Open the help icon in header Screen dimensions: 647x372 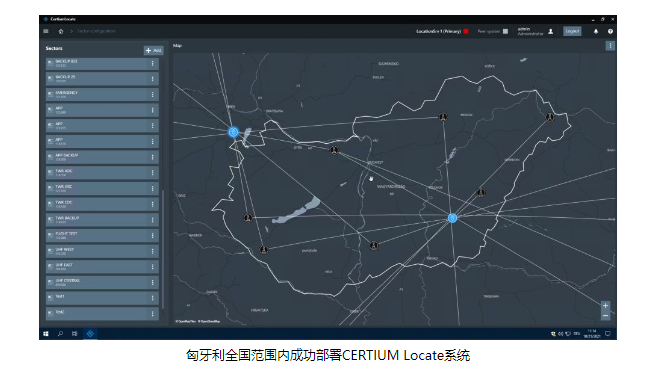[x=610, y=31]
